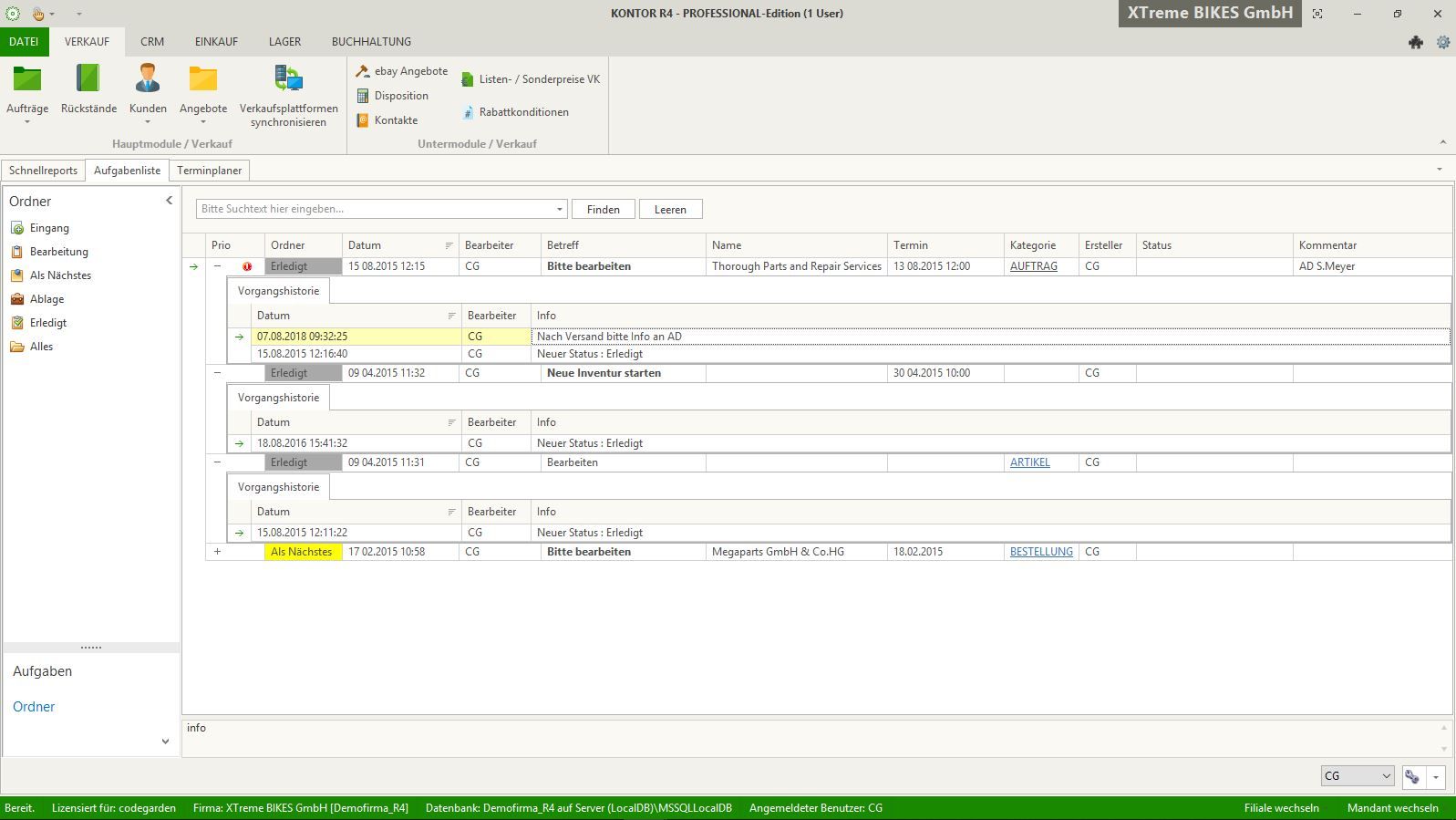Click the plugin puzzle icon top right
Viewport: 1456px width, 820px height.
pos(1416,42)
